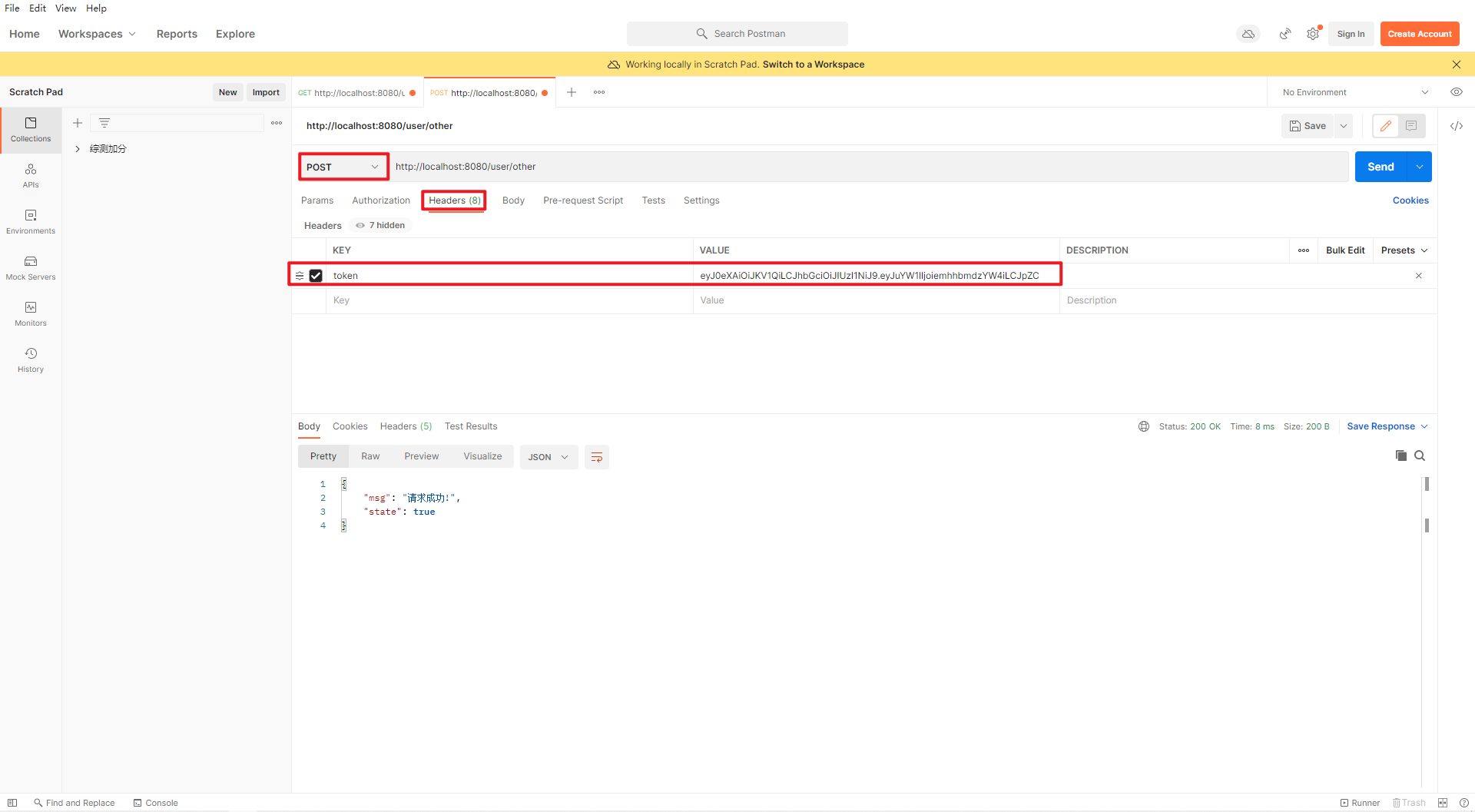The height and width of the screenshot is (812, 1475).
Task: Select the GET localhost request tab
Action: pos(357,93)
